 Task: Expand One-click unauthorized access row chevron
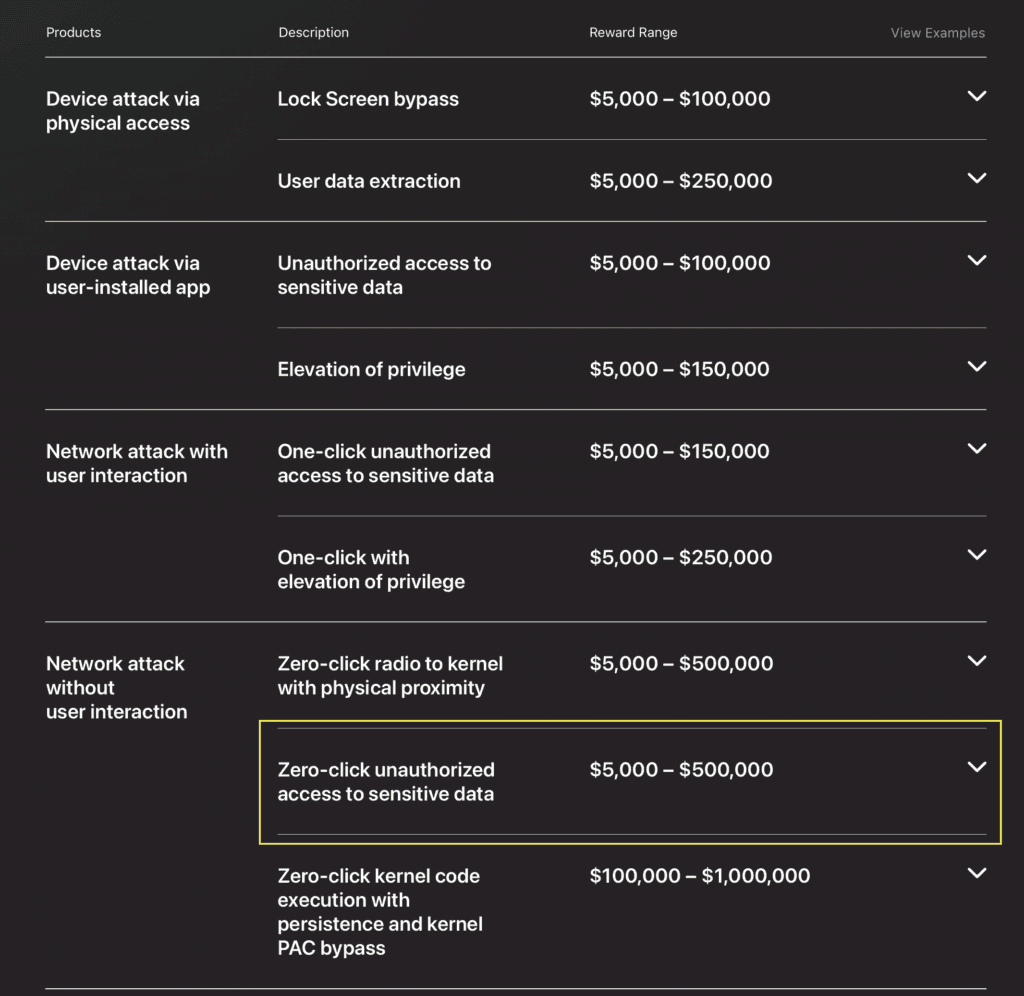977,449
